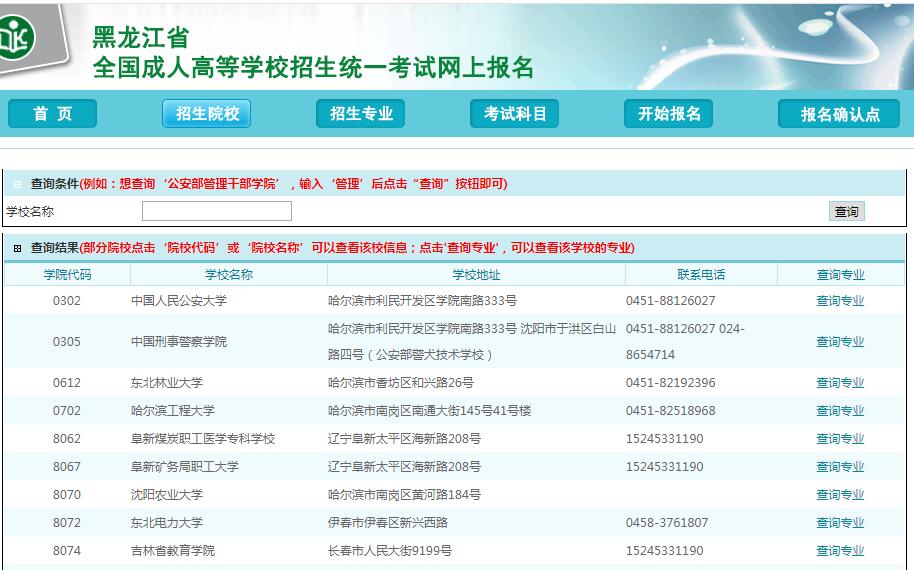Go to the 首页 navigation tab
This screenshot has height=570, width=914.
[52, 113]
